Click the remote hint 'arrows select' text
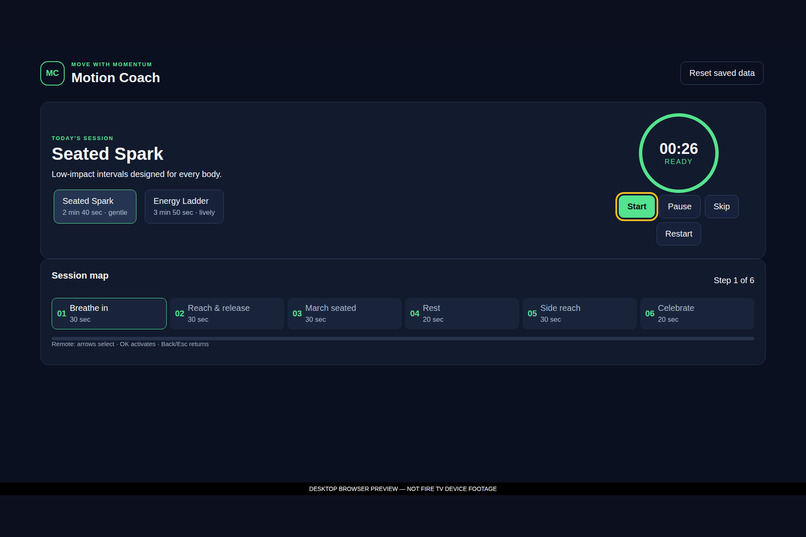The height and width of the screenshot is (537, 806). coord(96,344)
